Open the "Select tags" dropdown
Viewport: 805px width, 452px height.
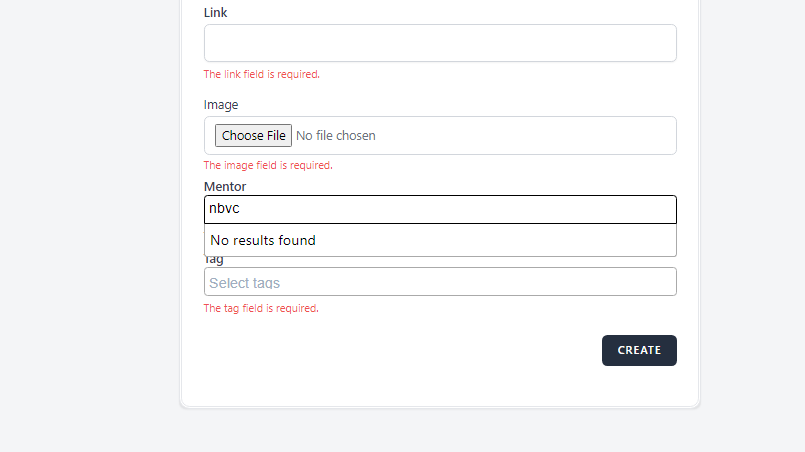tap(440, 282)
